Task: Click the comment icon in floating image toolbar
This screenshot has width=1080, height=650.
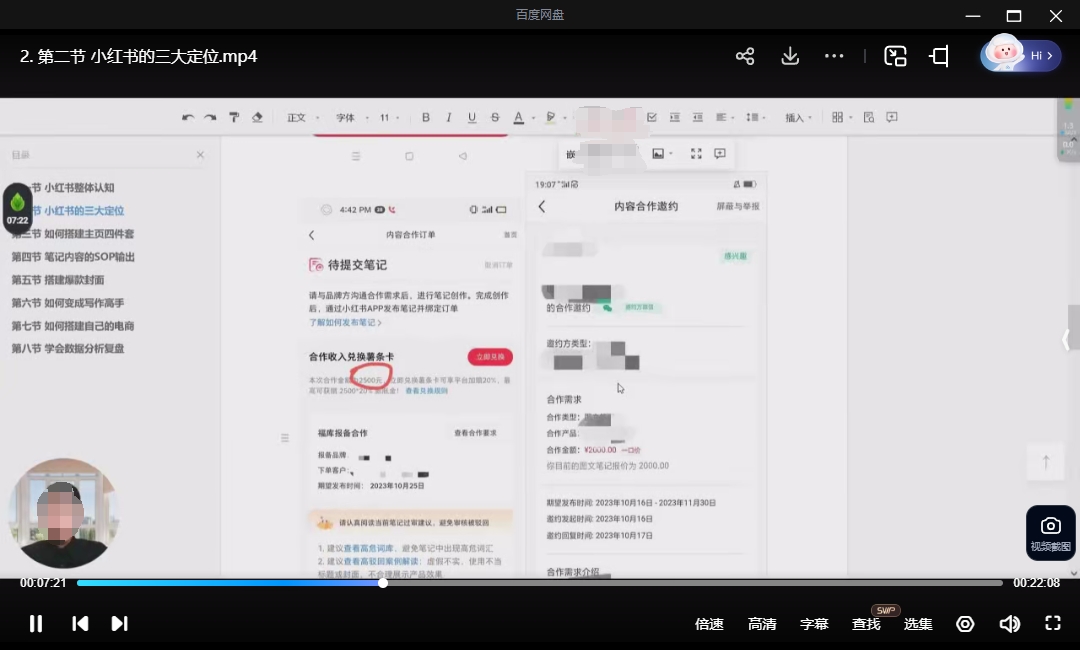Action: click(720, 154)
